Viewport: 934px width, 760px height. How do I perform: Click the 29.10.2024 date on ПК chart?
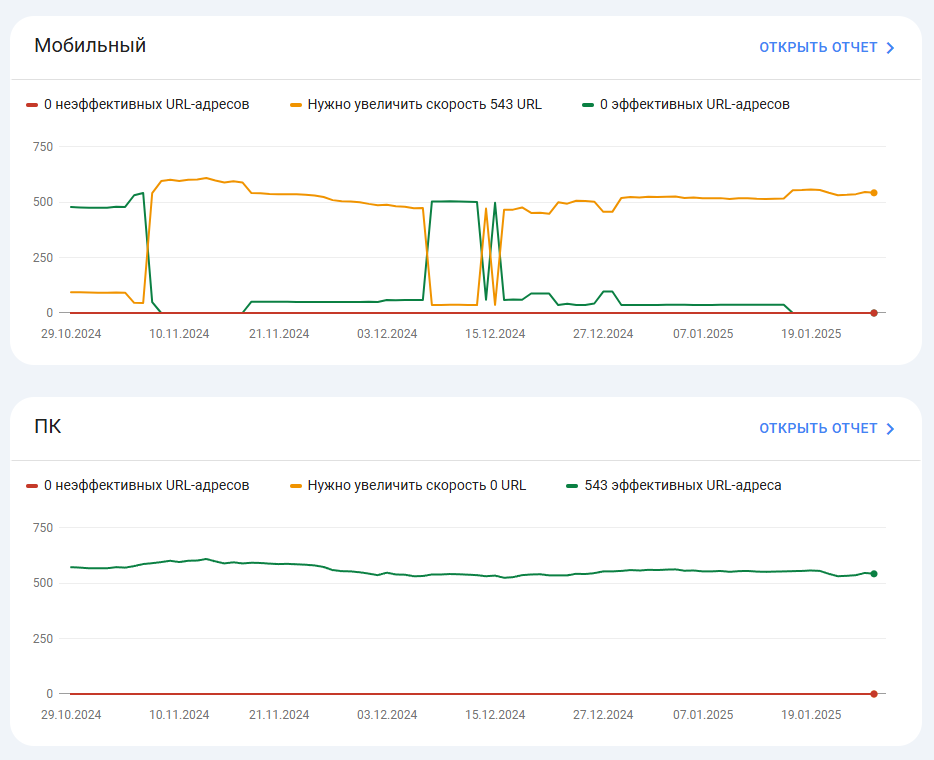coord(71,714)
